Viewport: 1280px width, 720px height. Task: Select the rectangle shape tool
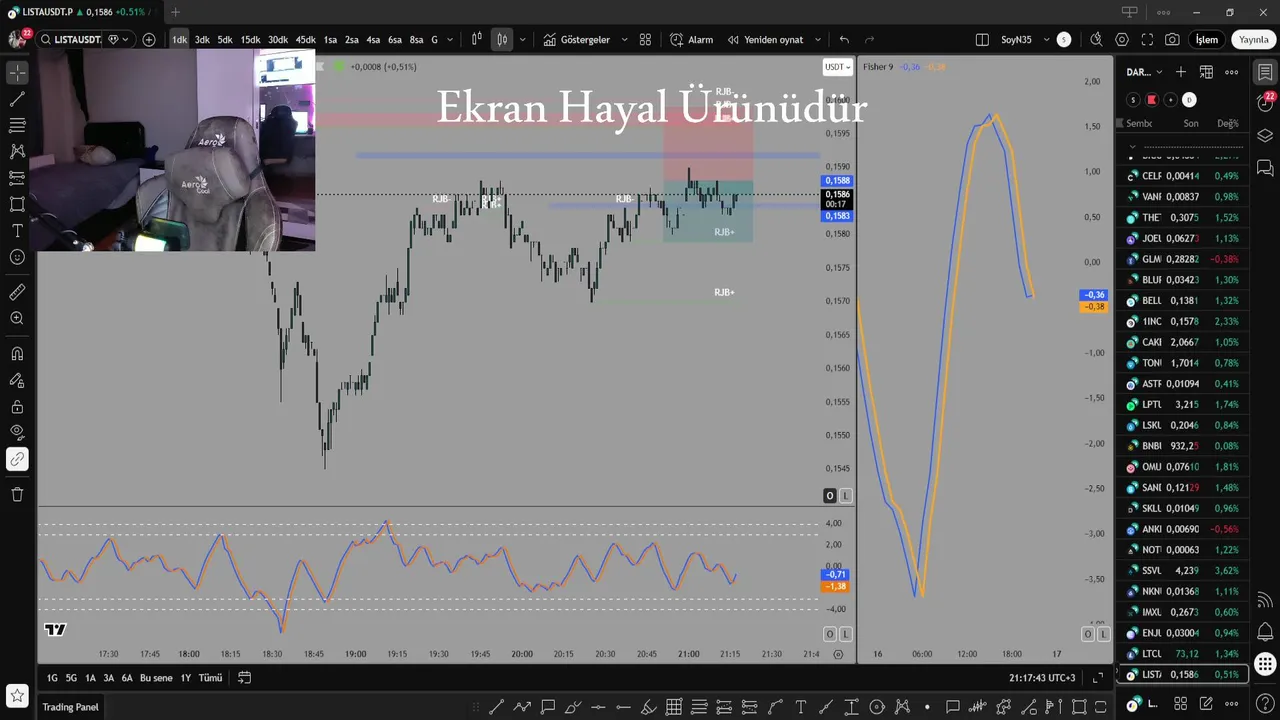(17, 204)
